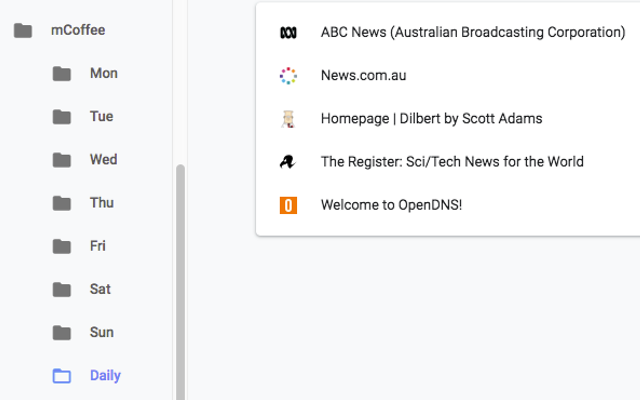Open the News.com.au bookmark
640x400 pixels.
point(363,75)
